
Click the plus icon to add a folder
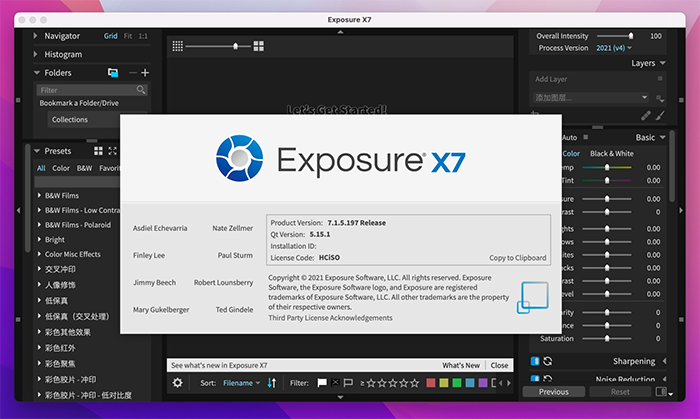[145, 73]
